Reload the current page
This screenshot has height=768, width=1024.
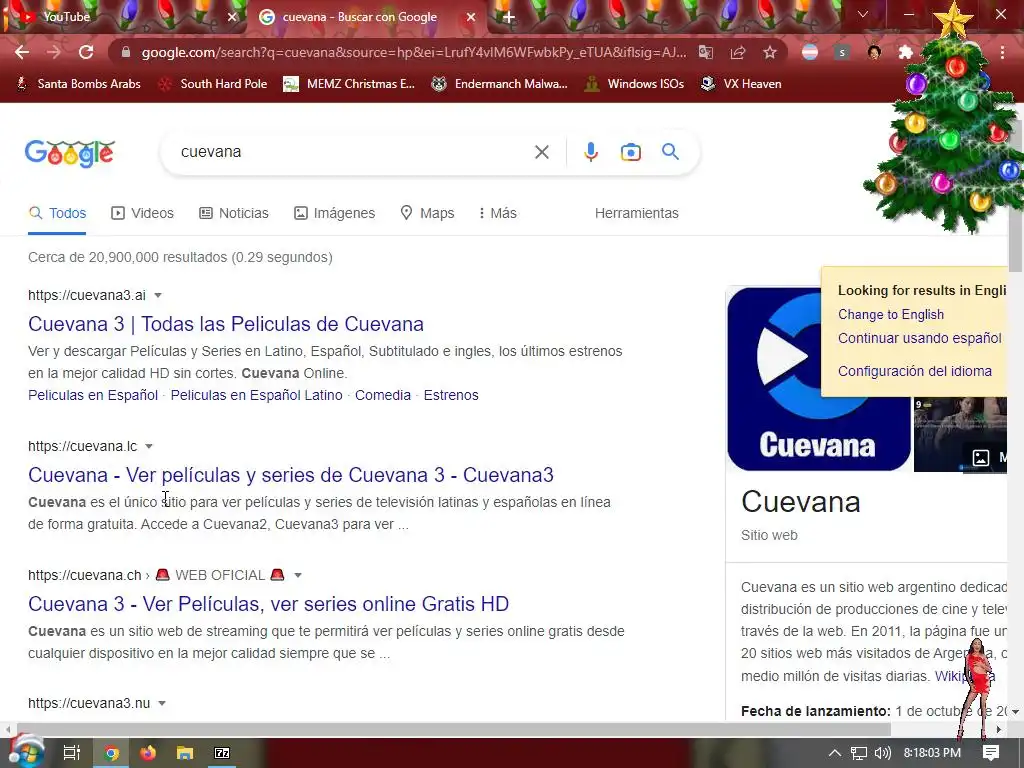[x=86, y=52]
